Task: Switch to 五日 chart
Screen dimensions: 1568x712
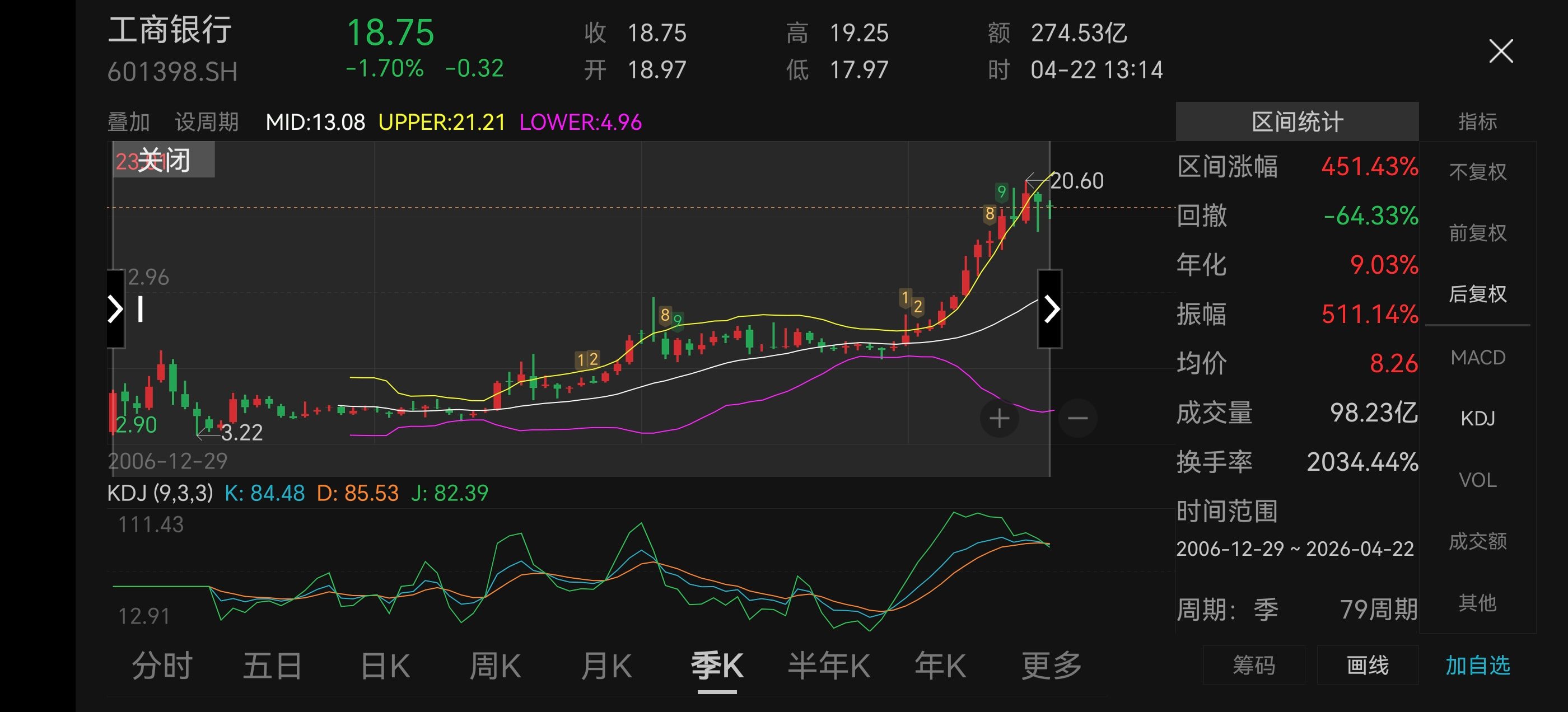Action: (272, 665)
